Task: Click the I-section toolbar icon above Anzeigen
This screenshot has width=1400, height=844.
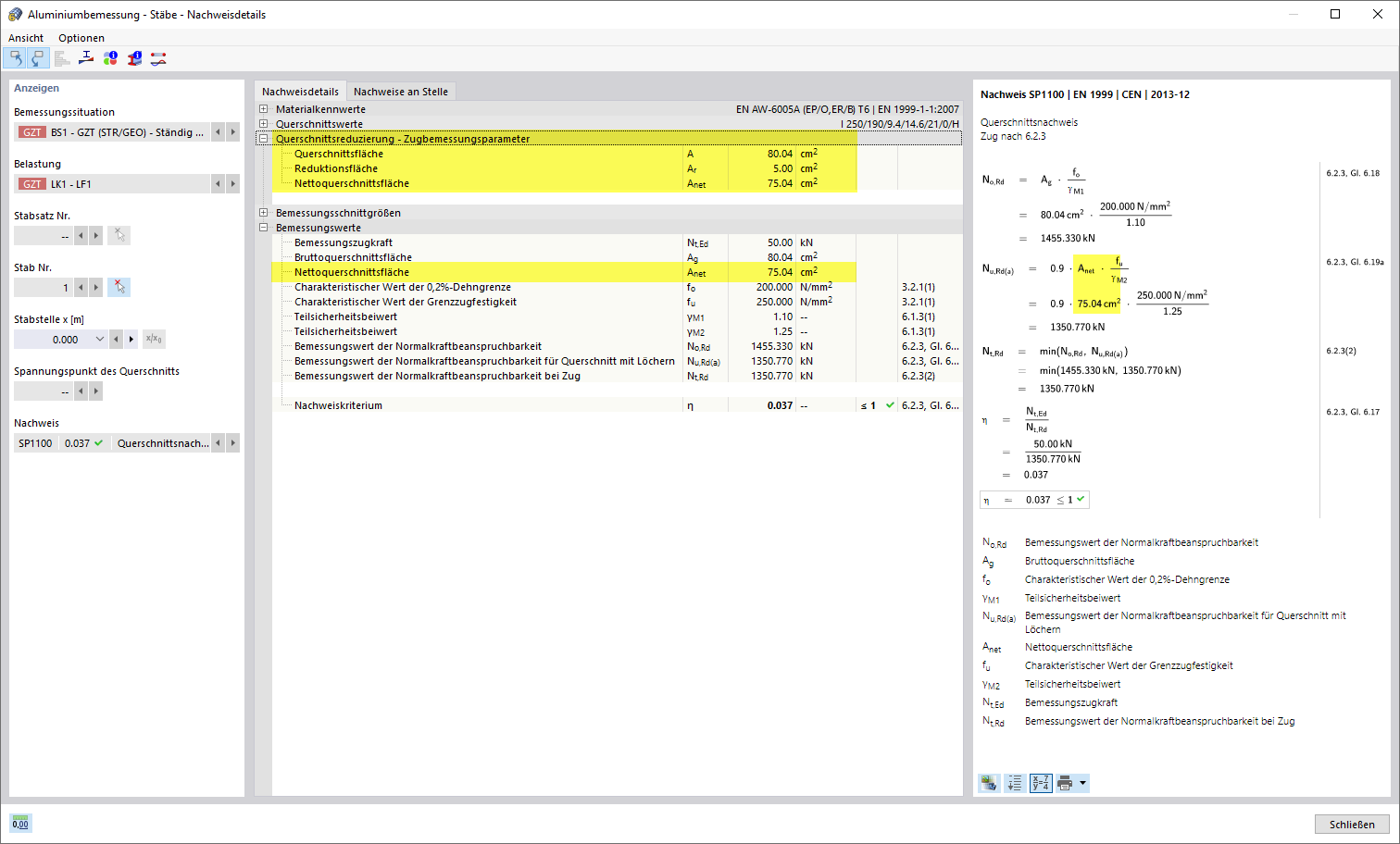Action: 86,58
